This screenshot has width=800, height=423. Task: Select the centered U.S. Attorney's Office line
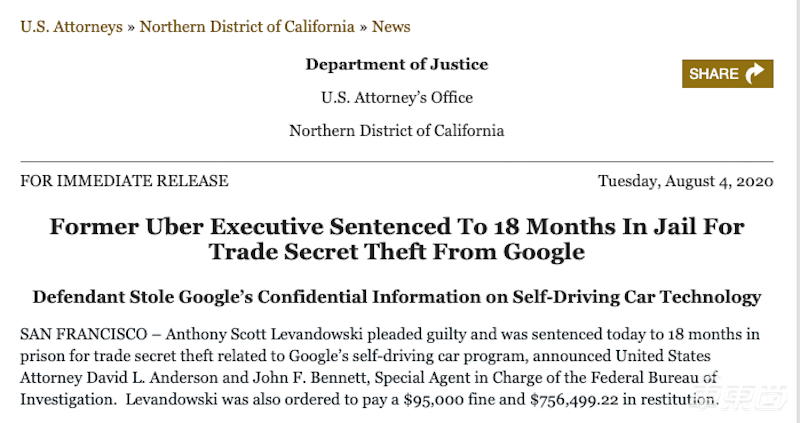pos(397,98)
